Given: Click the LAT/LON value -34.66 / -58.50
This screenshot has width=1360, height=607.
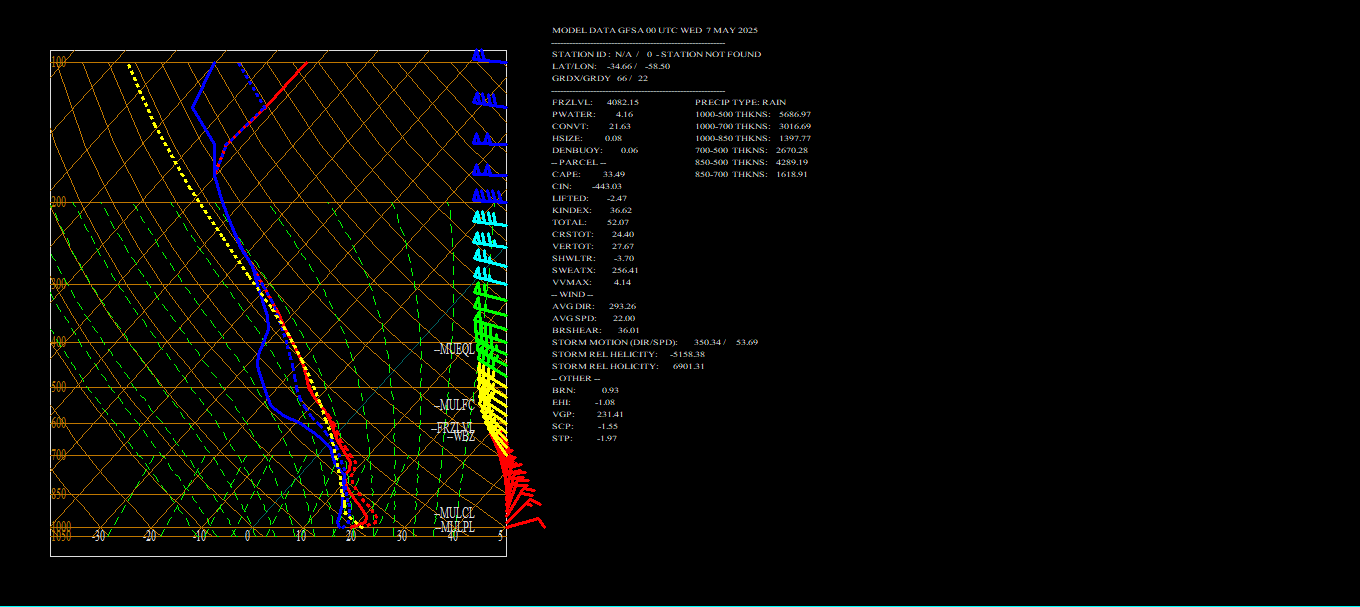Looking at the screenshot, I should [638, 66].
